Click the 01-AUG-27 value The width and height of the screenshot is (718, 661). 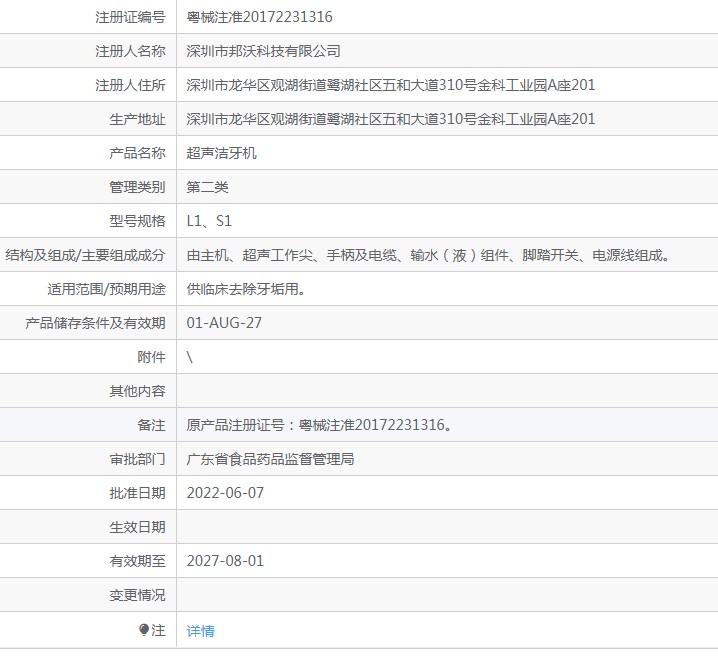[224, 323]
